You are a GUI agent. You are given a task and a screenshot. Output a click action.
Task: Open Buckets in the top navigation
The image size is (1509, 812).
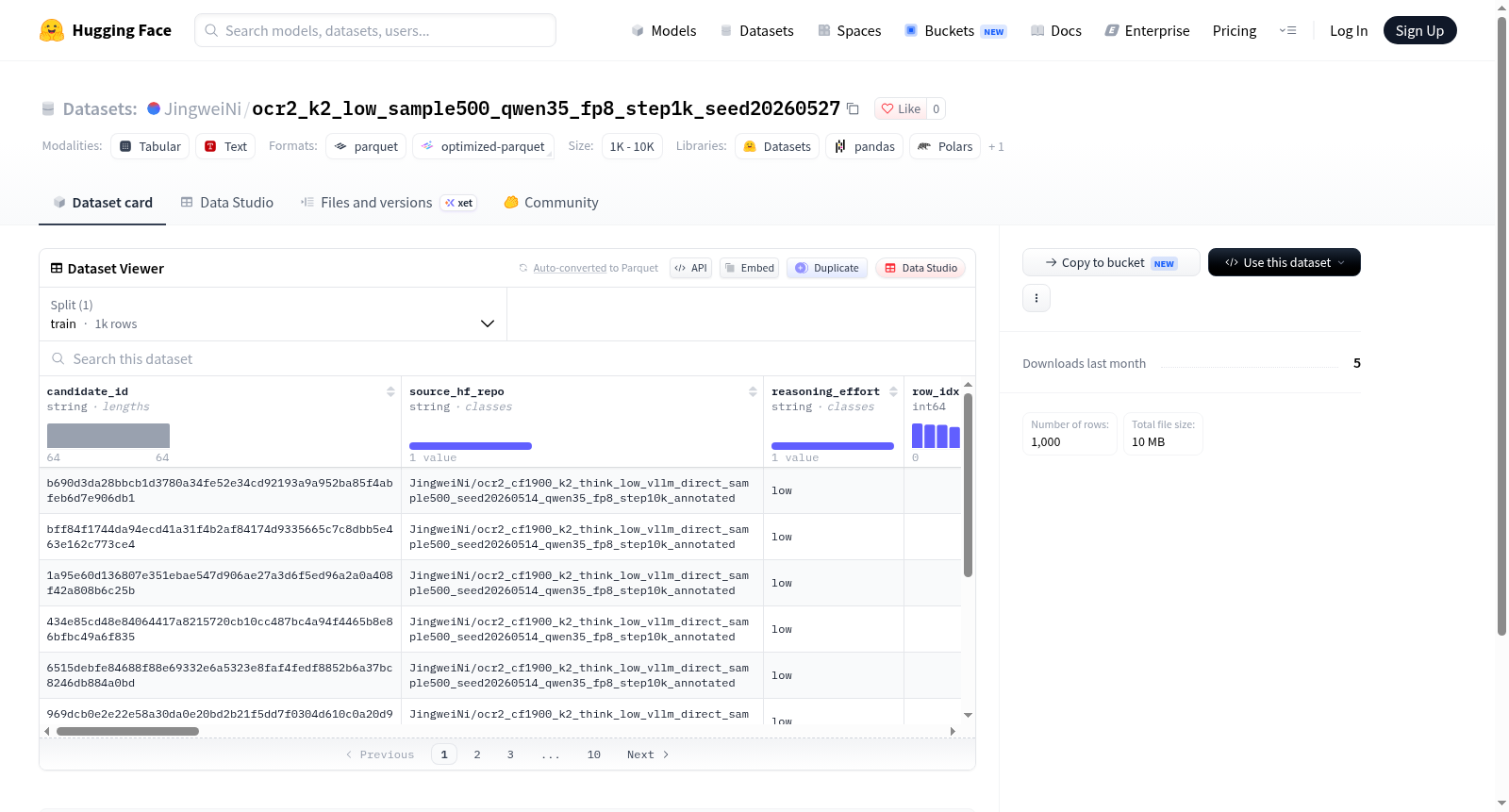pyautogui.click(x=955, y=30)
